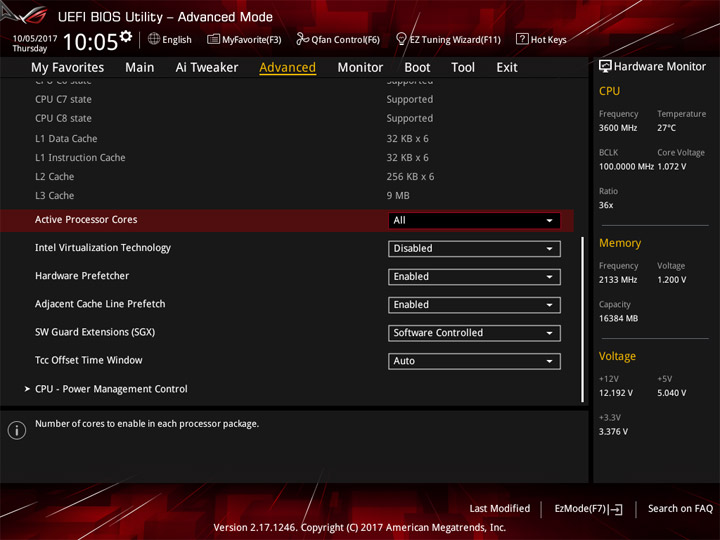The height and width of the screenshot is (540, 720).
Task: Click the Hot Keys question mark icon
Action: click(522, 39)
